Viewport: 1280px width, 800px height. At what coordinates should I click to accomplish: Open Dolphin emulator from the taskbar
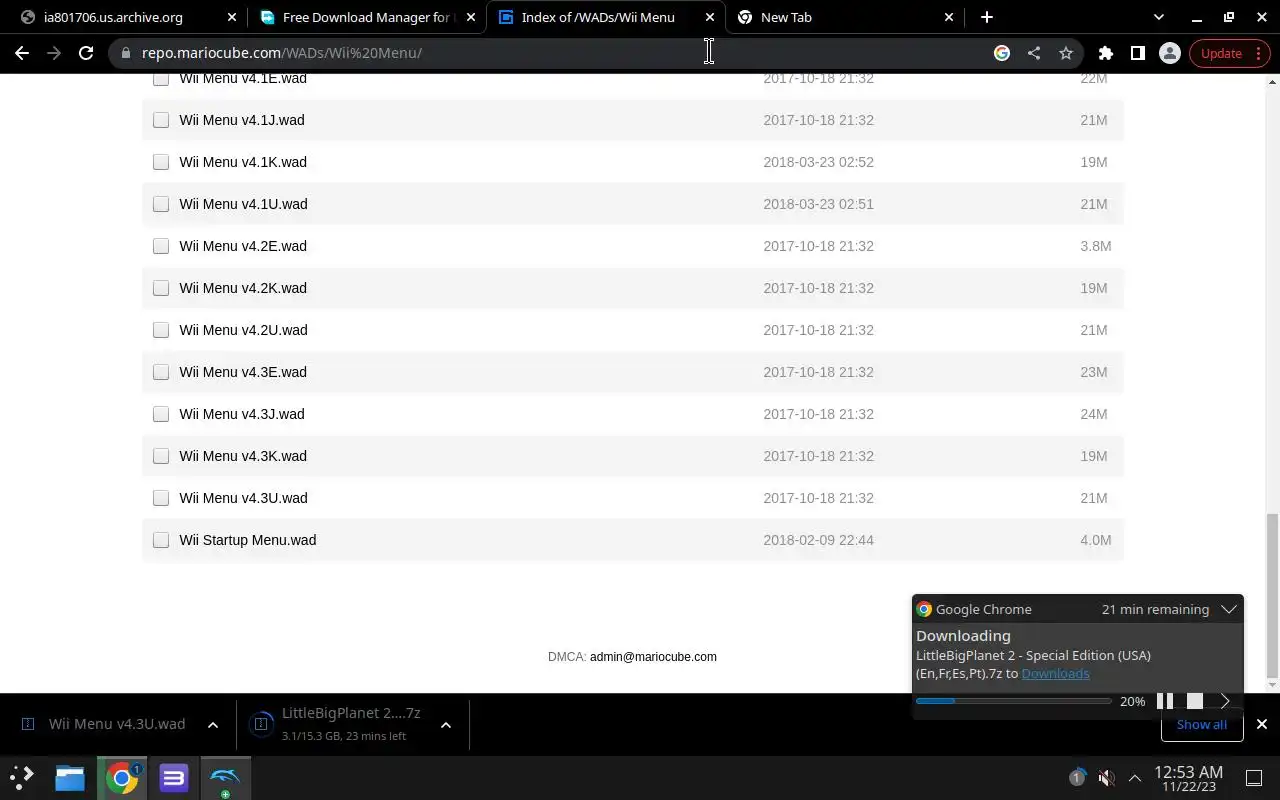click(225, 777)
